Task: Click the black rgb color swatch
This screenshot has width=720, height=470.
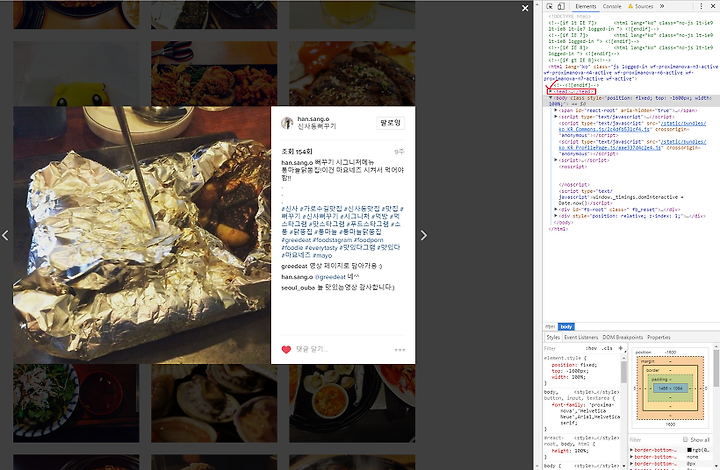Action: [x=689, y=450]
